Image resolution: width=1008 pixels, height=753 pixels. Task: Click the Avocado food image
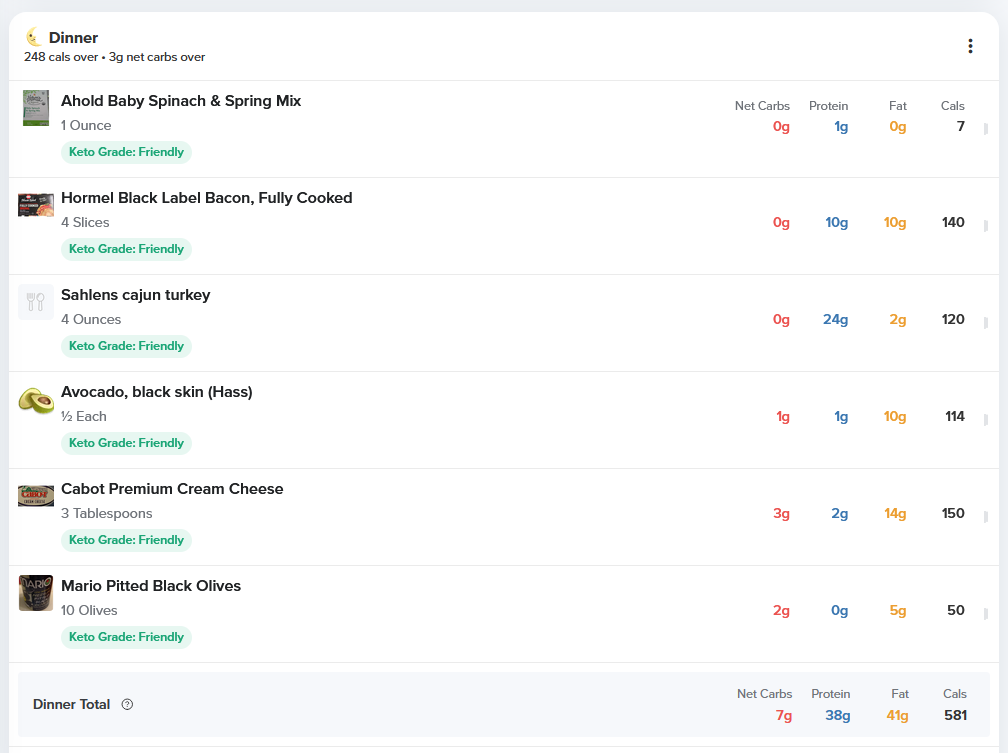coord(36,400)
